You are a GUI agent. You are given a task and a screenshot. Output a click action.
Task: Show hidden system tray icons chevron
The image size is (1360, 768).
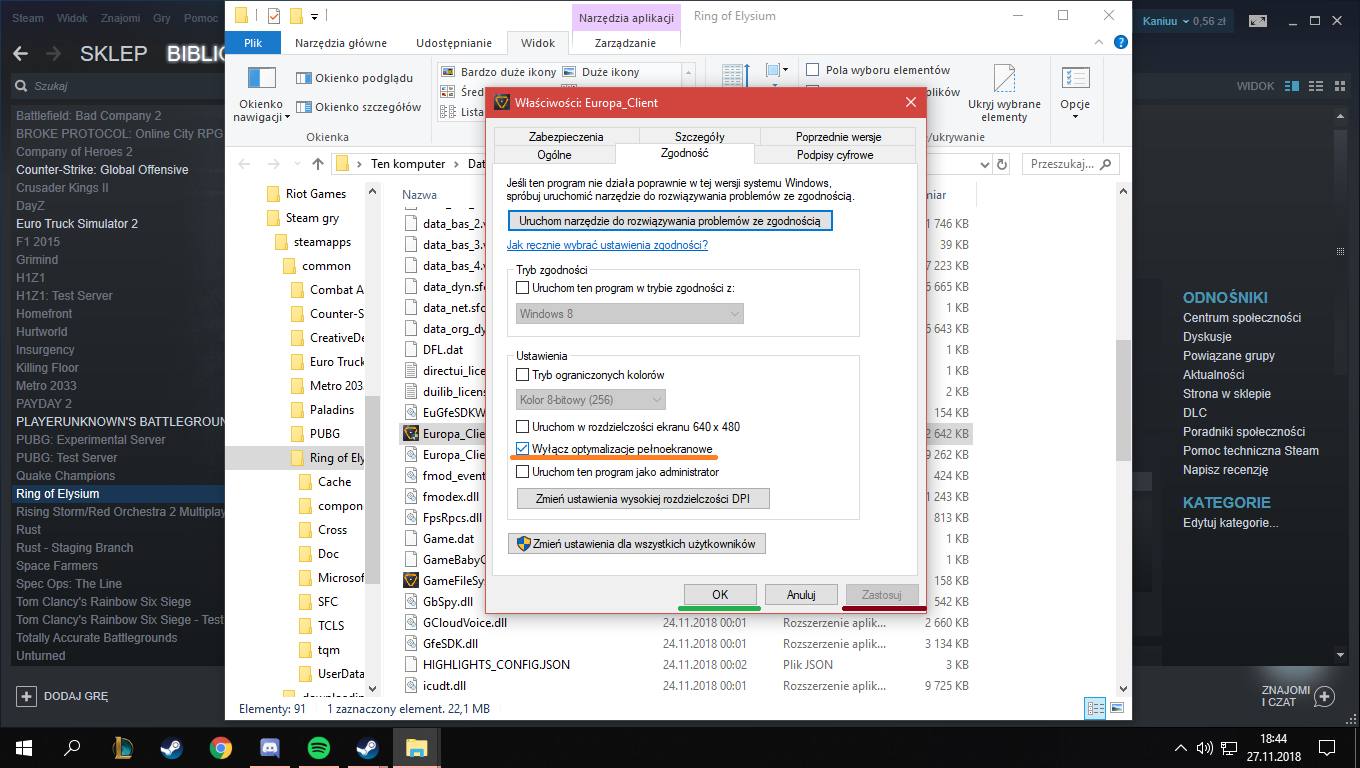coord(1179,748)
